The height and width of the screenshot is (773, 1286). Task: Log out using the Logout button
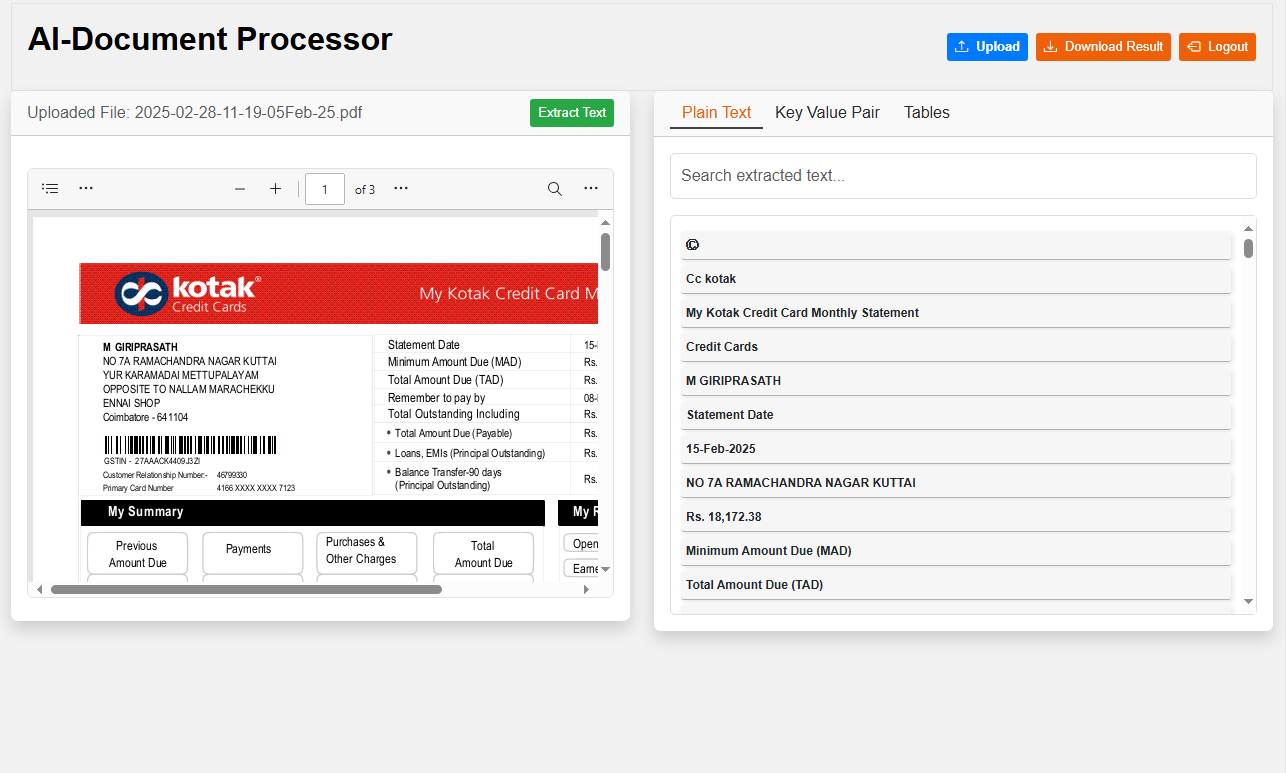(1217, 47)
